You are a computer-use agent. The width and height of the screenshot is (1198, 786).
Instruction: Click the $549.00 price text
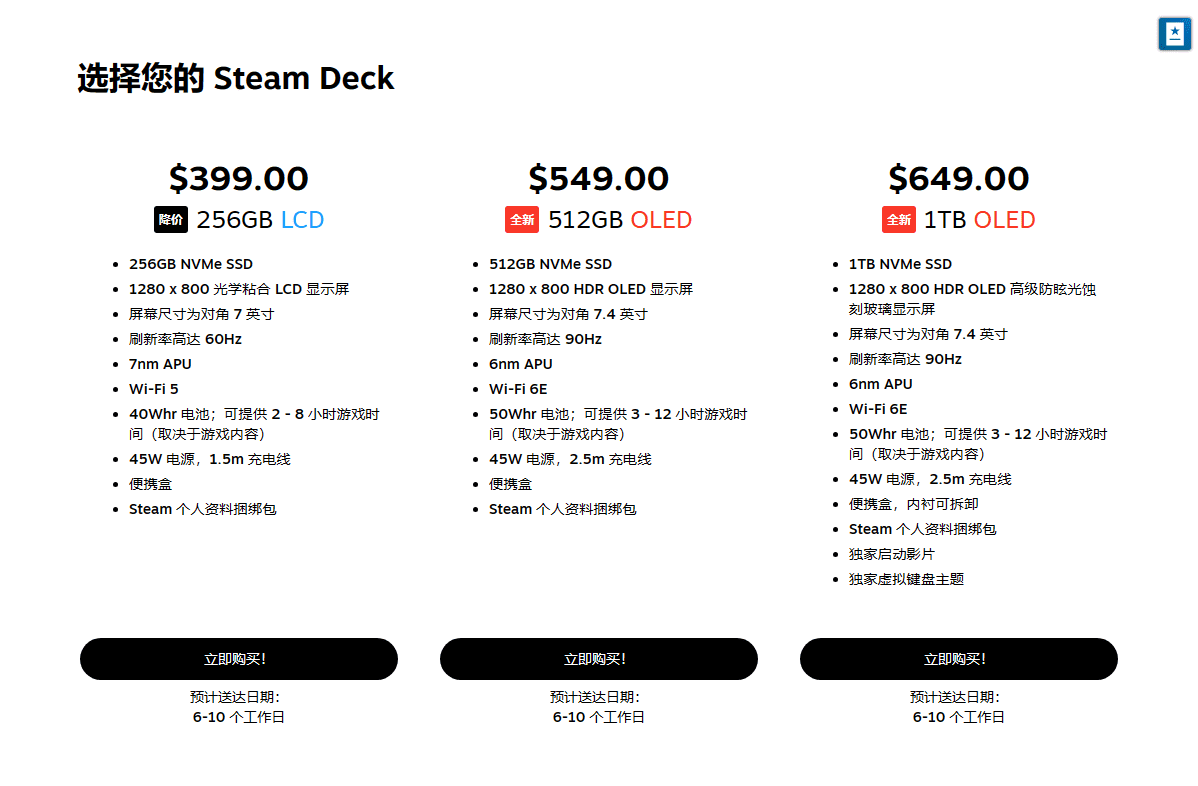[x=598, y=178]
